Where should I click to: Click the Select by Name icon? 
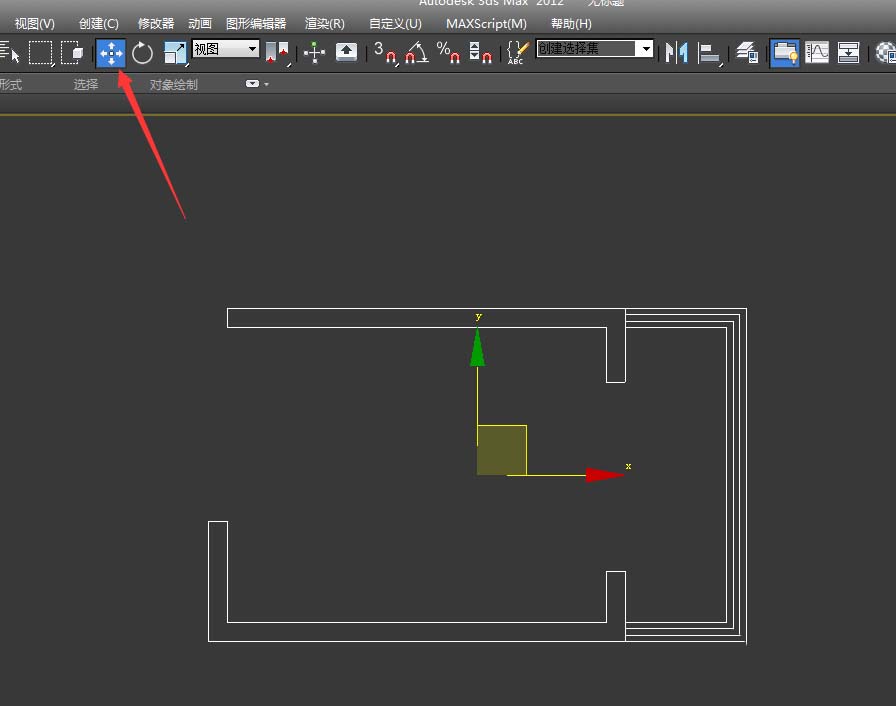point(9,53)
